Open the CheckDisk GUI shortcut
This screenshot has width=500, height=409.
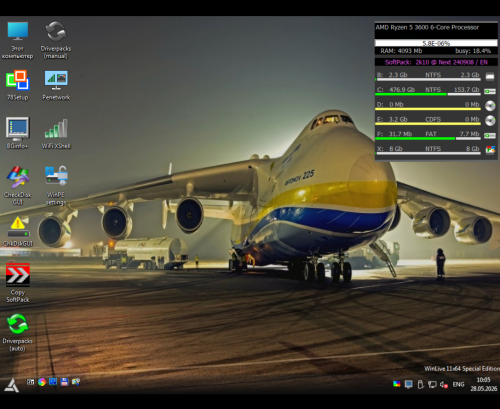click(18, 185)
